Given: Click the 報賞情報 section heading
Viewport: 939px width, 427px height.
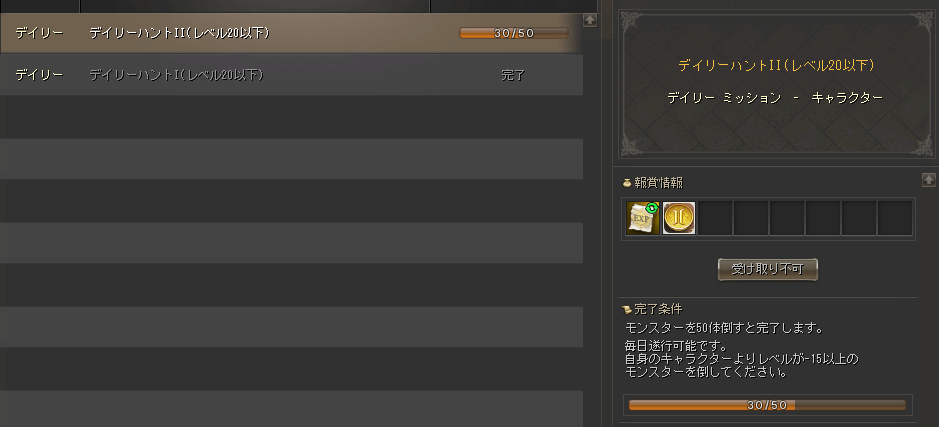Looking at the screenshot, I should (x=659, y=183).
